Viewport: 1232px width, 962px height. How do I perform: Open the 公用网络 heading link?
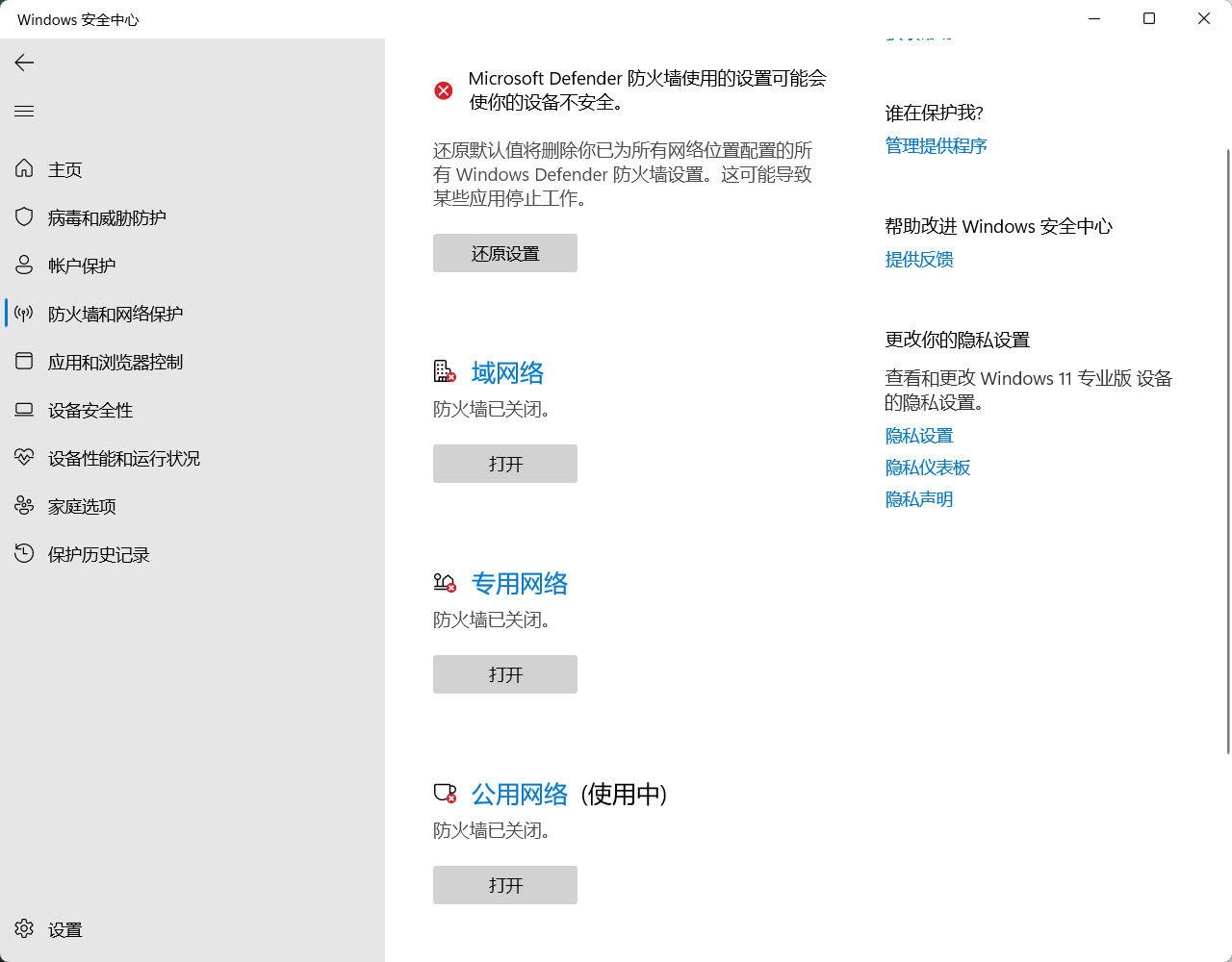tap(520, 794)
